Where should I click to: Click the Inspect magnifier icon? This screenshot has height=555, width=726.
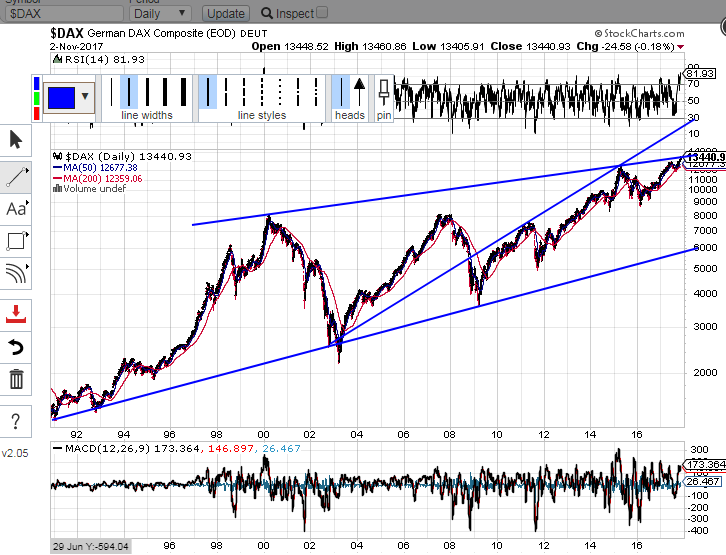coord(267,13)
